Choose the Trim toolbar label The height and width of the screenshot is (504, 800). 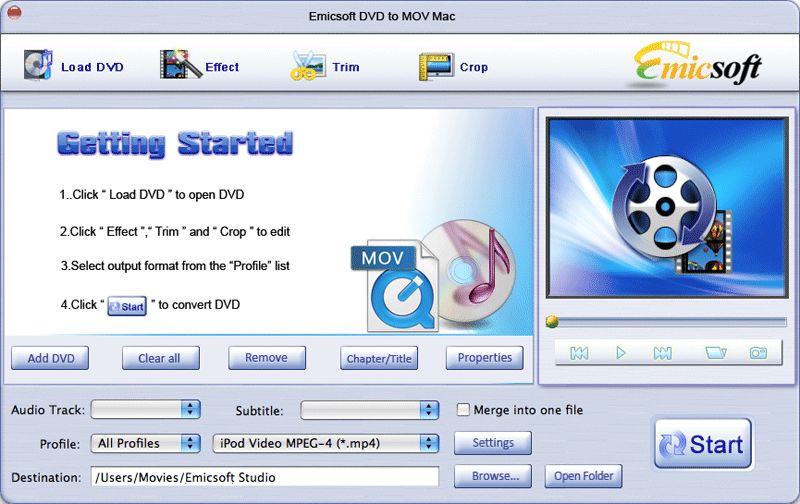(346, 67)
